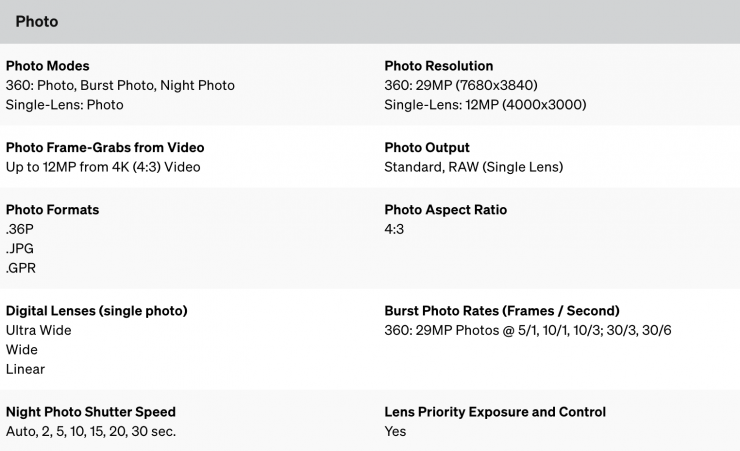
Task: Click the Photo Formats heading
Action: pos(52,210)
